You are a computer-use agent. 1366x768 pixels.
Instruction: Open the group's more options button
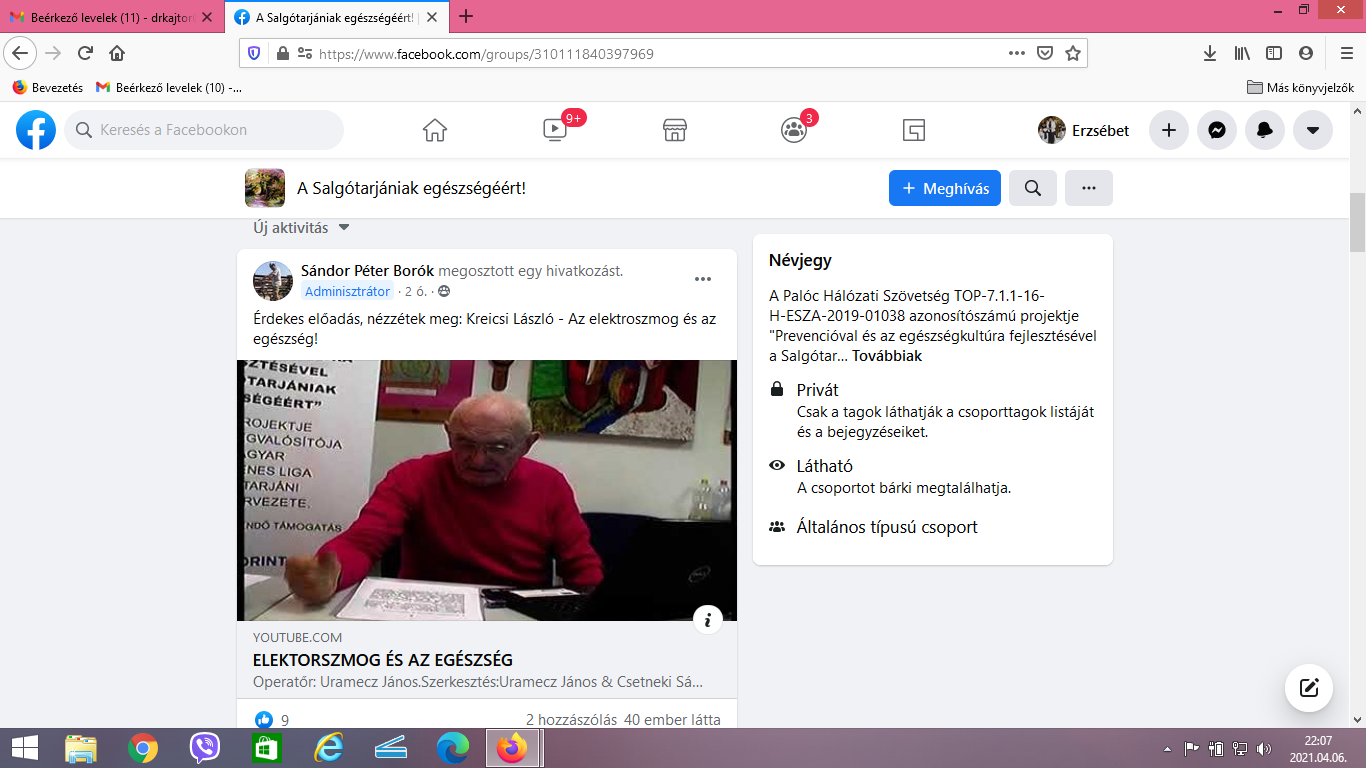[x=1089, y=188]
